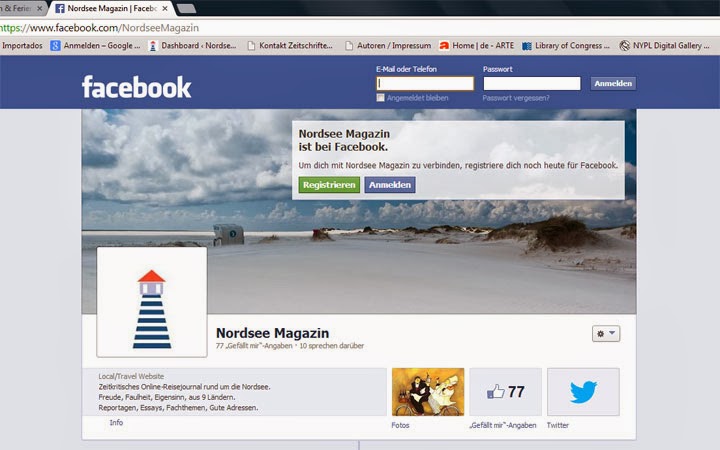Click the browser address bar URL
720x450 pixels.
tap(100, 28)
